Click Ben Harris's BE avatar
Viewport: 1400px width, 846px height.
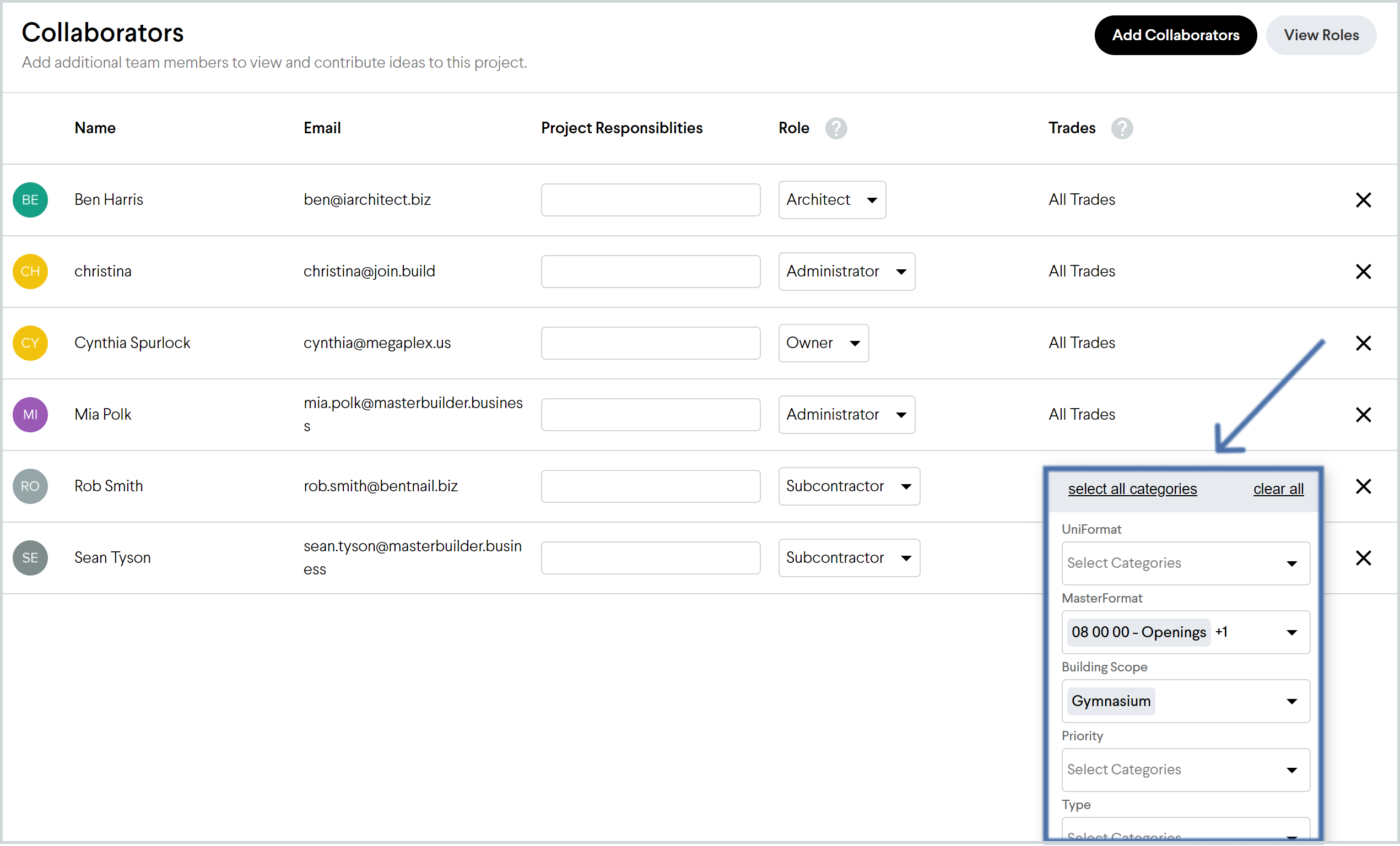(x=30, y=200)
